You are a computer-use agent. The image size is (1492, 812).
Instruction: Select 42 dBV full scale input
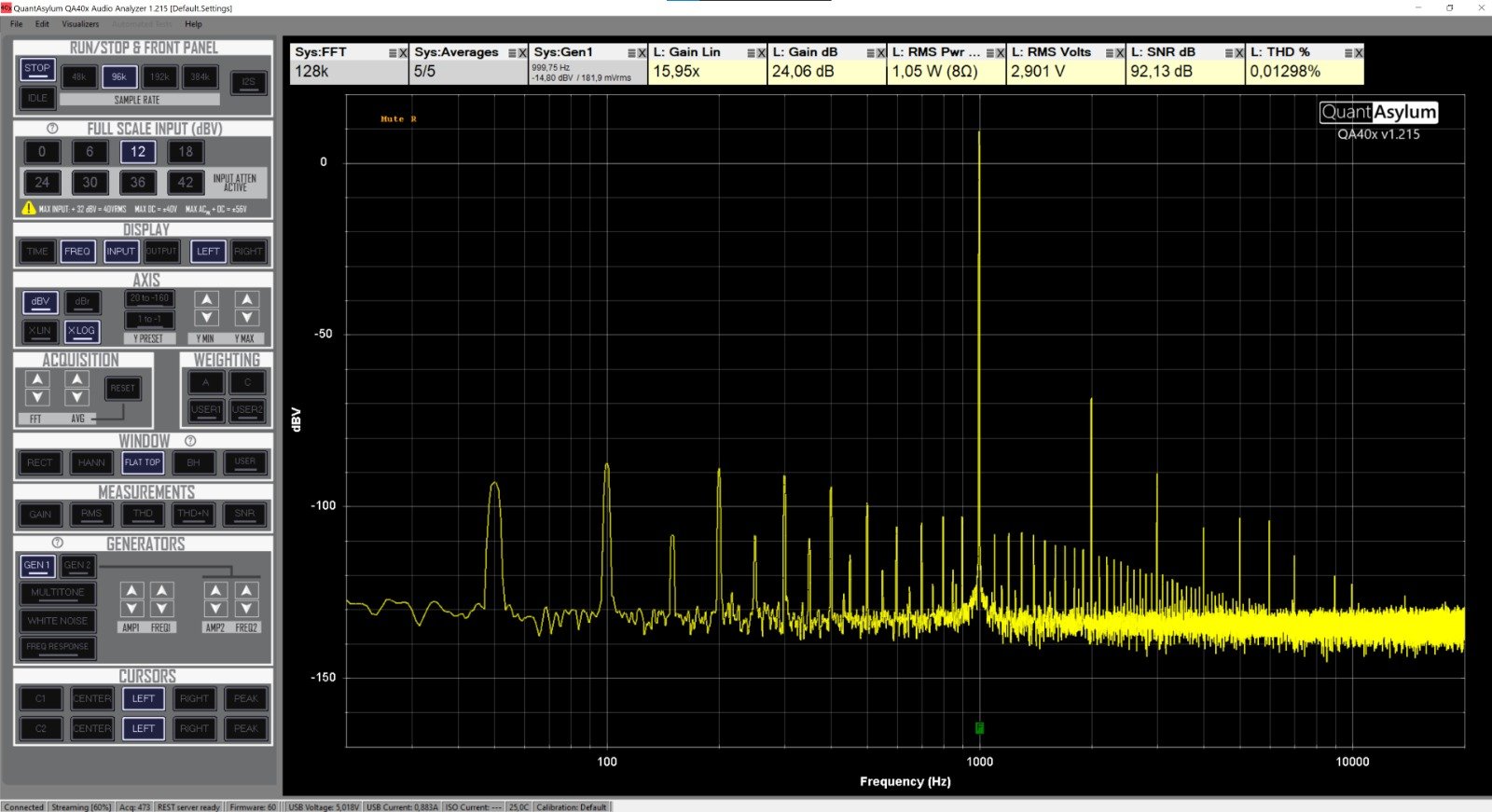186,183
